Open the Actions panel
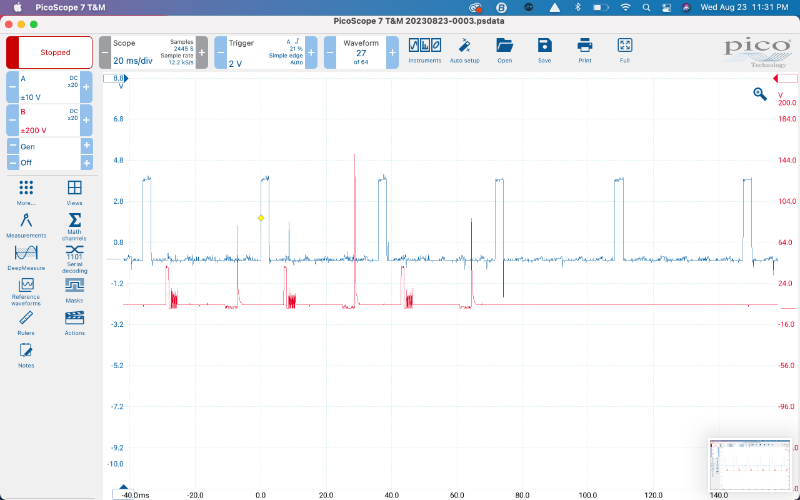 74,320
